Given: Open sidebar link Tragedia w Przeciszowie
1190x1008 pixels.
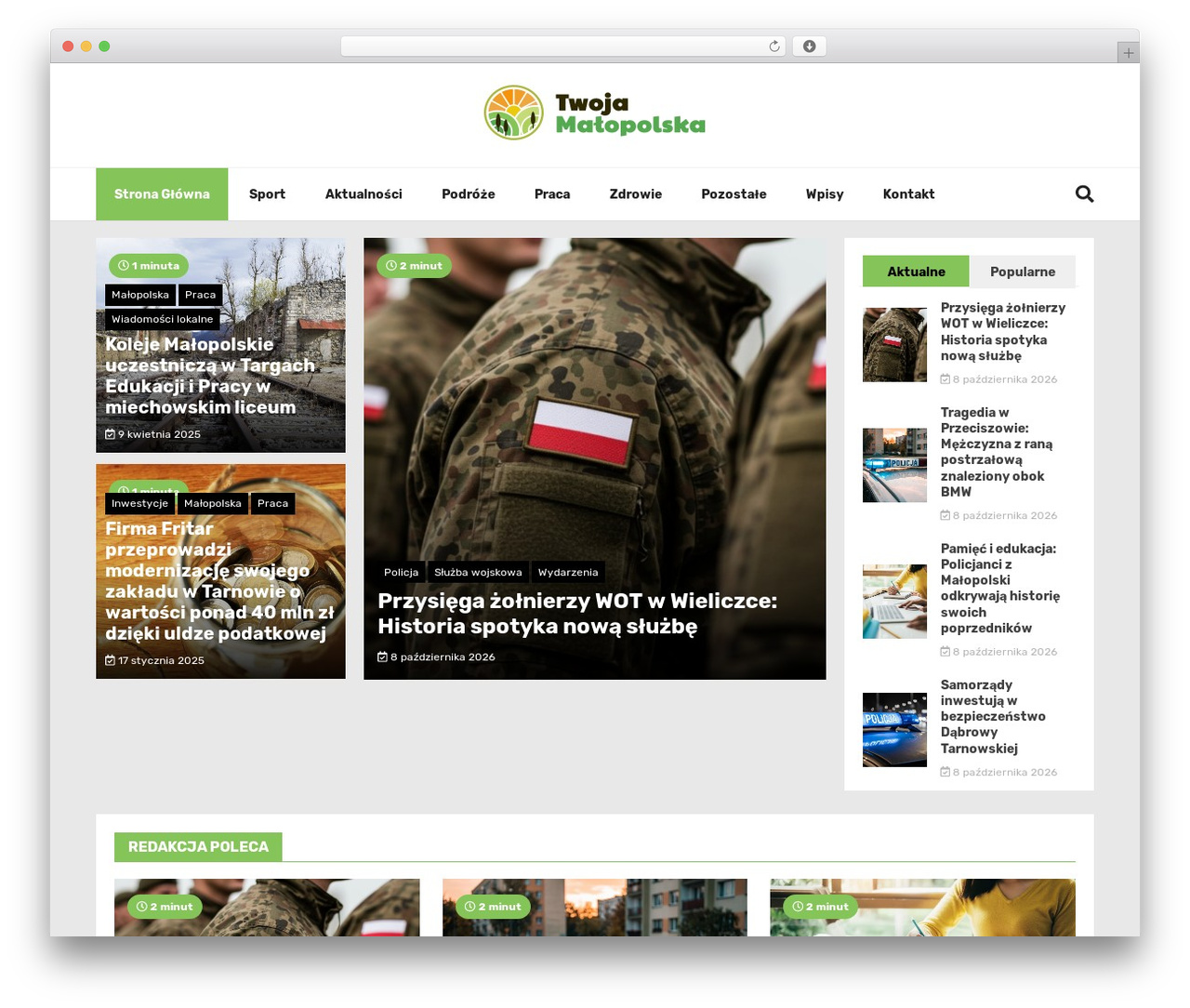Looking at the screenshot, I should point(997,452).
